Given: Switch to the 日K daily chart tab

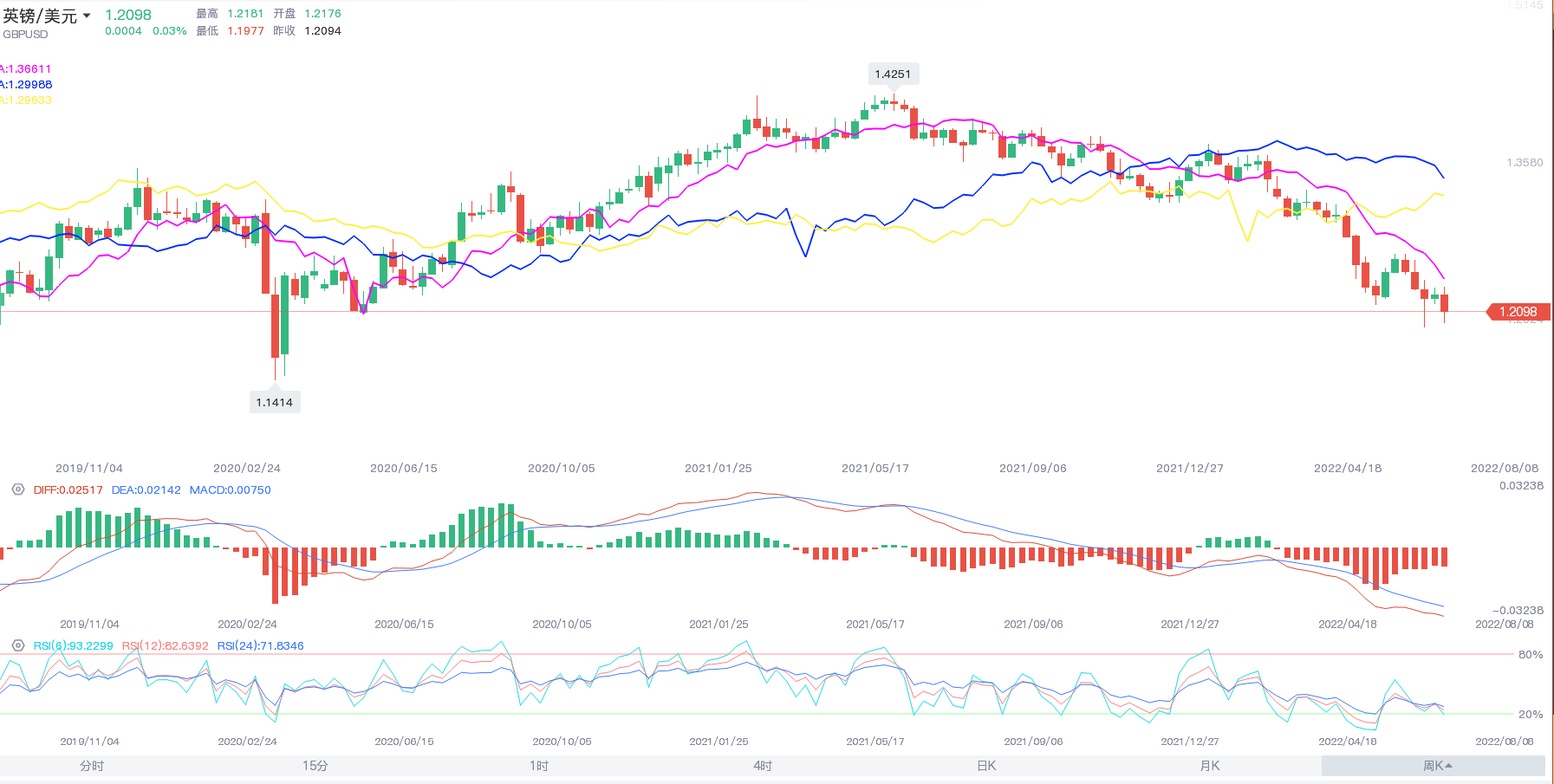Looking at the screenshot, I should 986,766.
